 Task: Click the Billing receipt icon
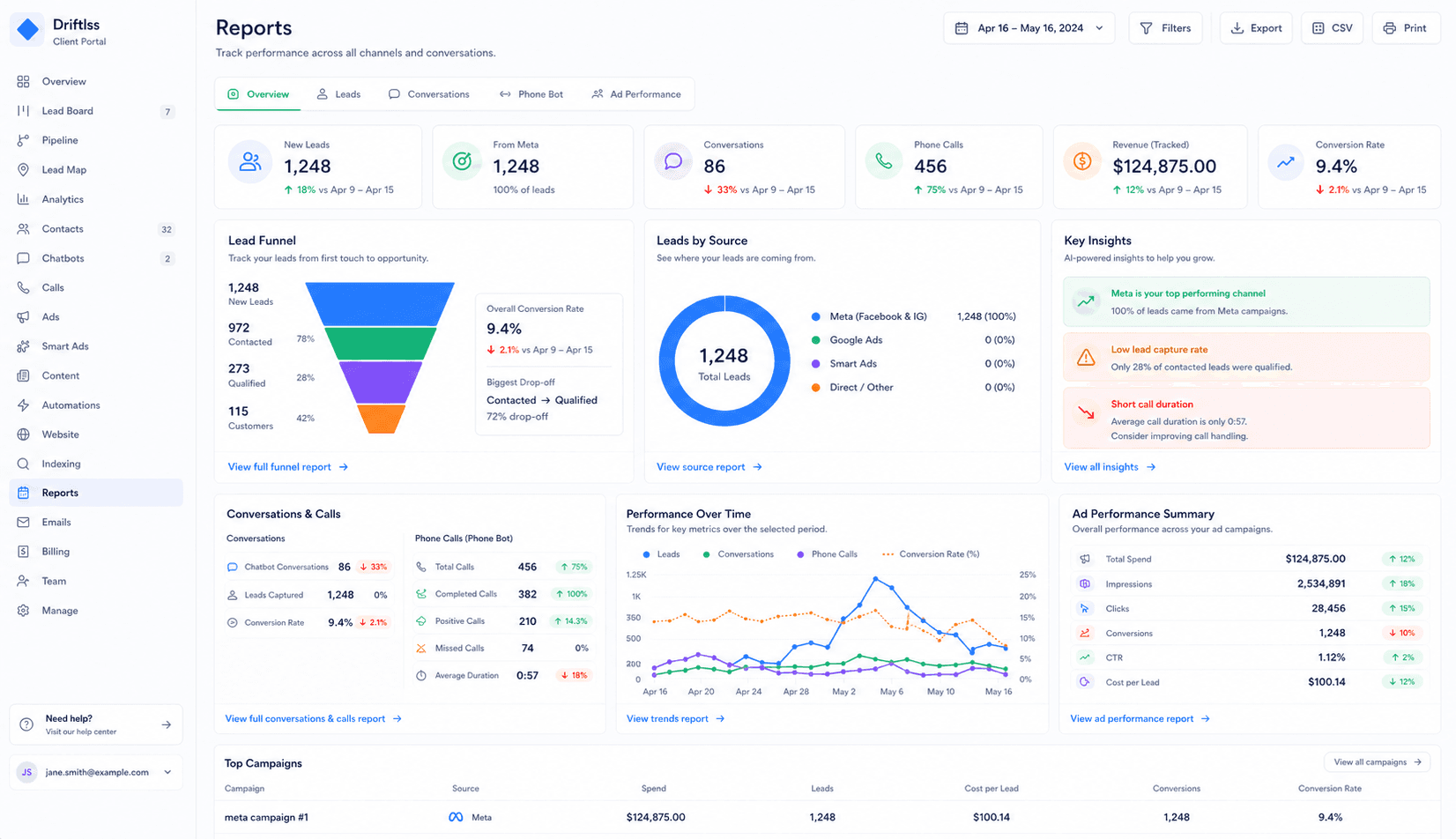[24, 552]
